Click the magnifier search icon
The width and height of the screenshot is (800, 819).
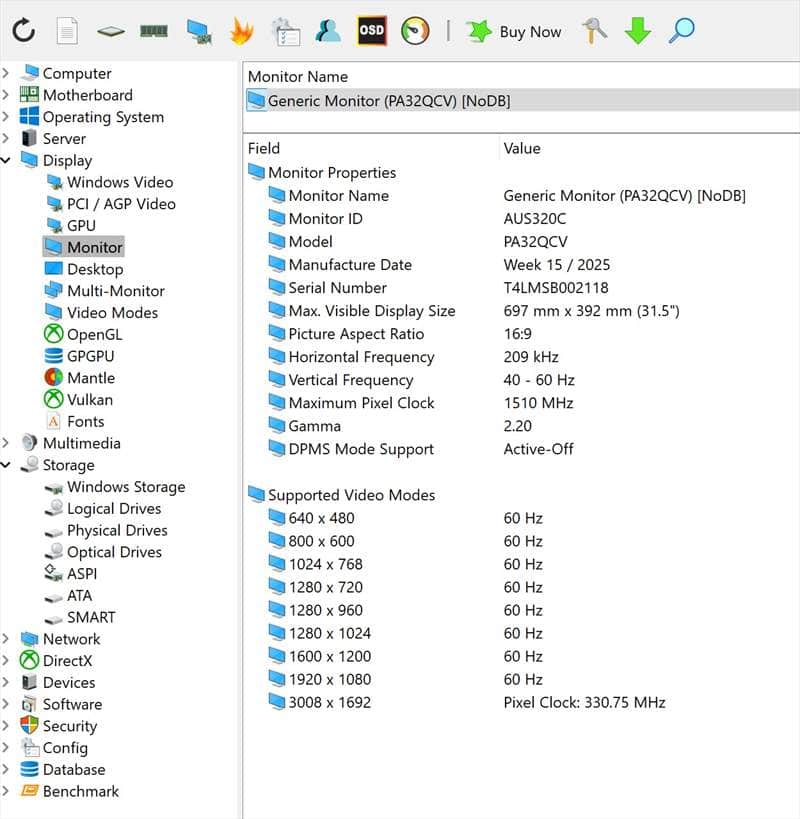tap(682, 31)
